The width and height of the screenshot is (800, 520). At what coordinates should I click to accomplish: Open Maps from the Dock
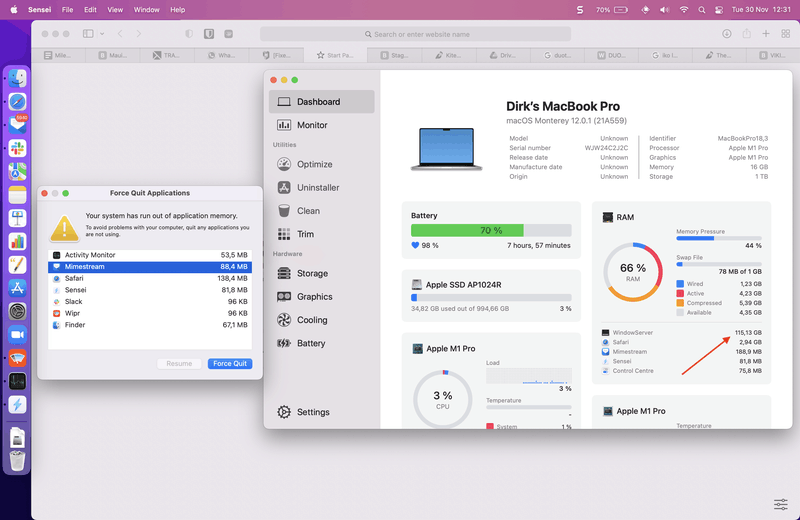click(x=17, y=171)
